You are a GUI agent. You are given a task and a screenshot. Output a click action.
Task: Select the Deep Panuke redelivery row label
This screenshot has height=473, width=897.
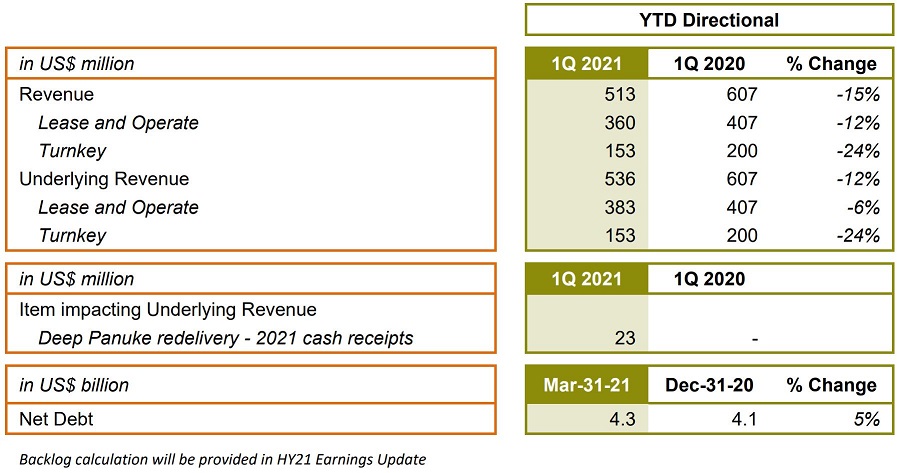pyautogui.click(x=225, y=339)
